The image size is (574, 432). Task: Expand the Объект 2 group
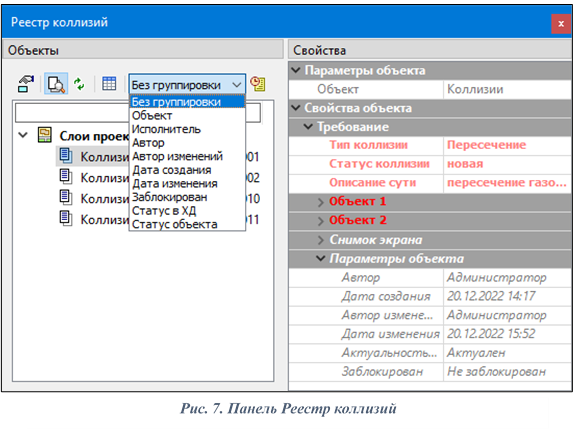coord(321,221)
